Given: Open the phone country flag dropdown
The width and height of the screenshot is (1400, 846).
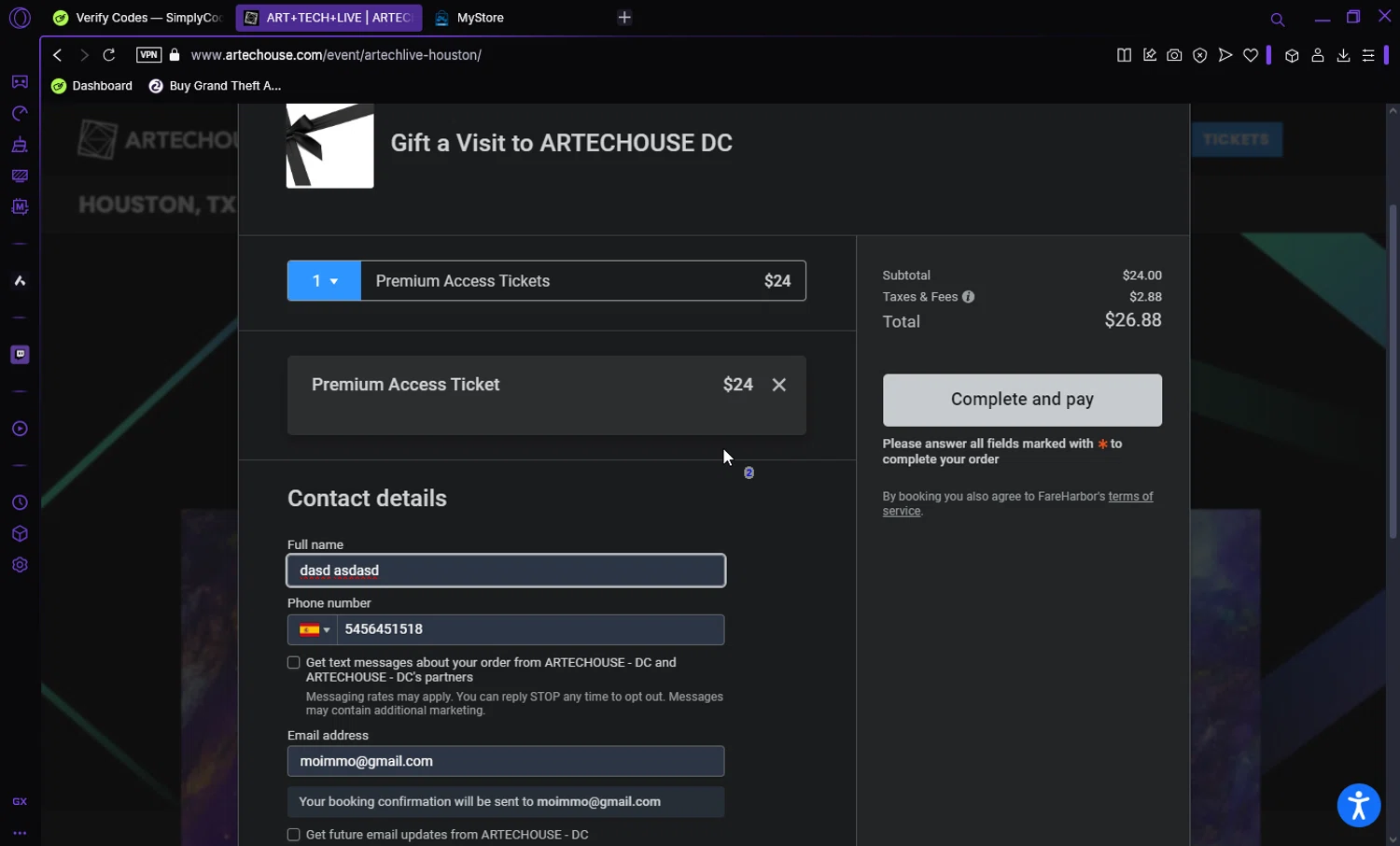Looking at the screenshot, I should (313, 629).
